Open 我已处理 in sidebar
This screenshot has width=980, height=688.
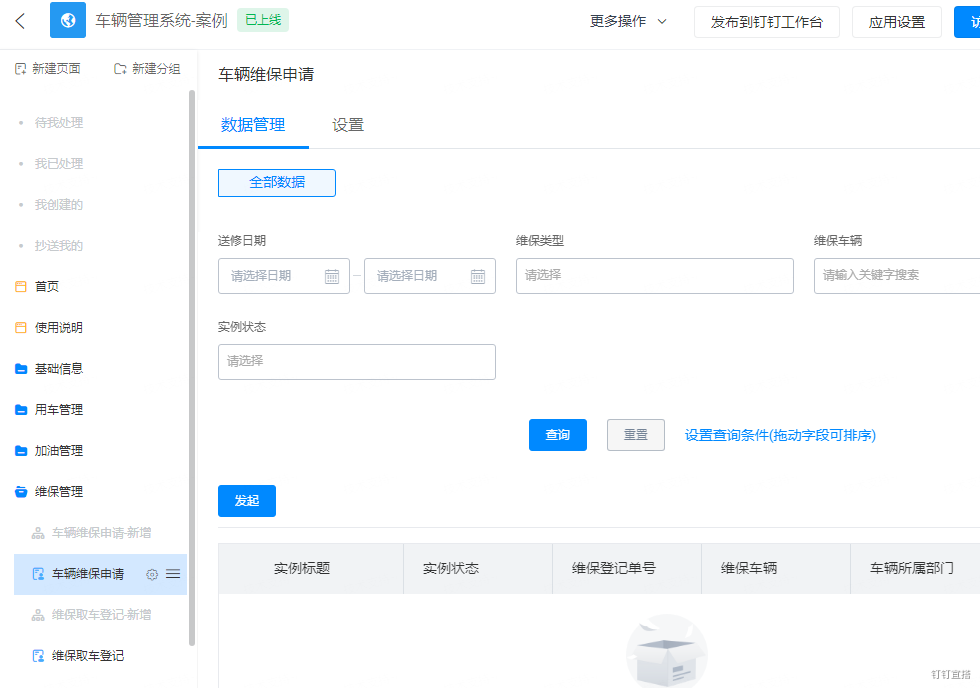59,164
